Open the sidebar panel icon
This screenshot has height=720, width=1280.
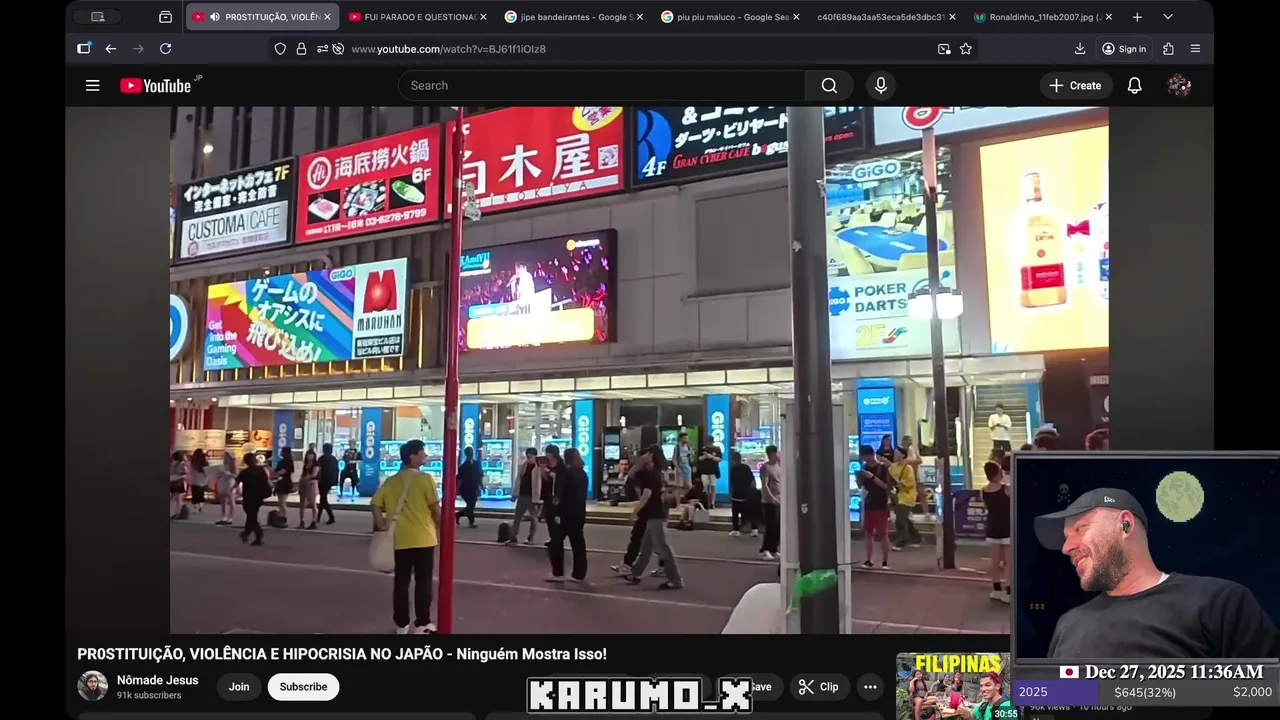pos(84,48)
